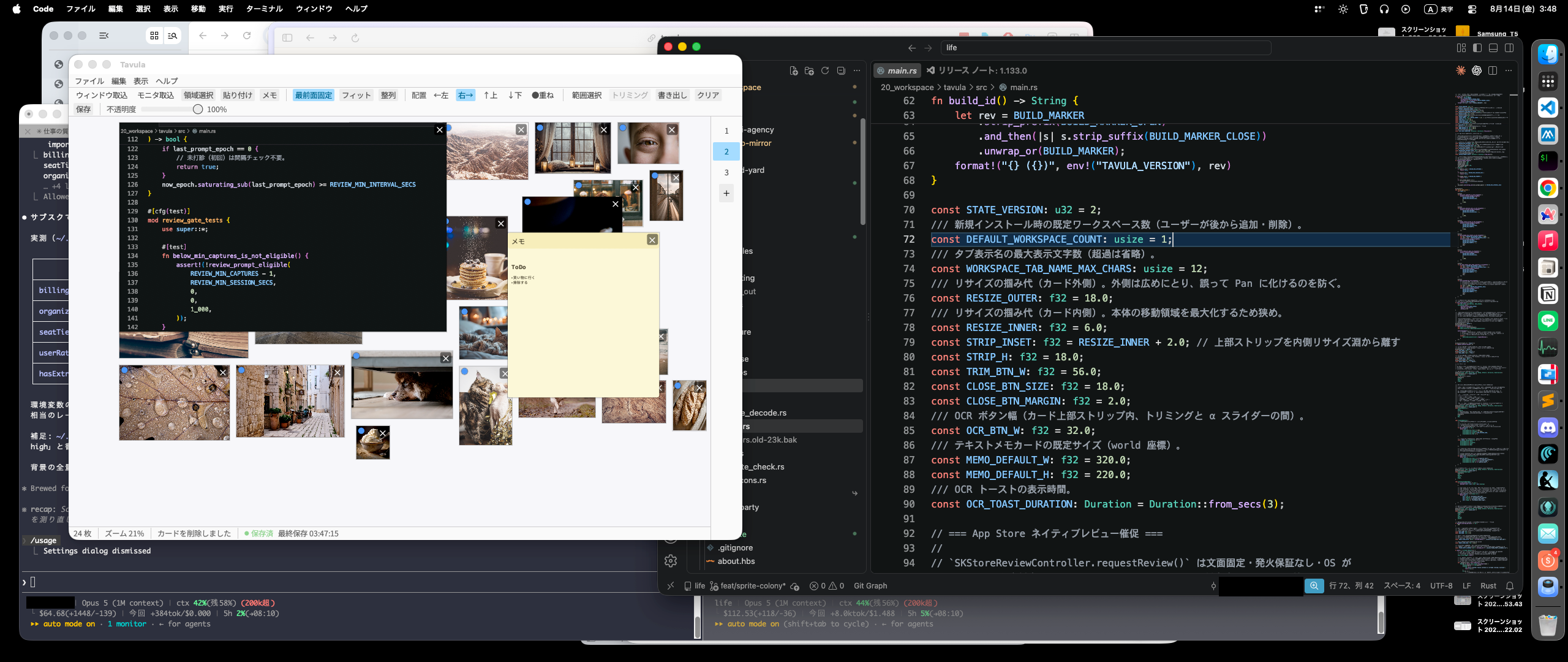Image resolution: width=1568 pixels, height=662 pixels.
Task: Toggle 右→ placement direction in Tavula
Action: point(466,95)
